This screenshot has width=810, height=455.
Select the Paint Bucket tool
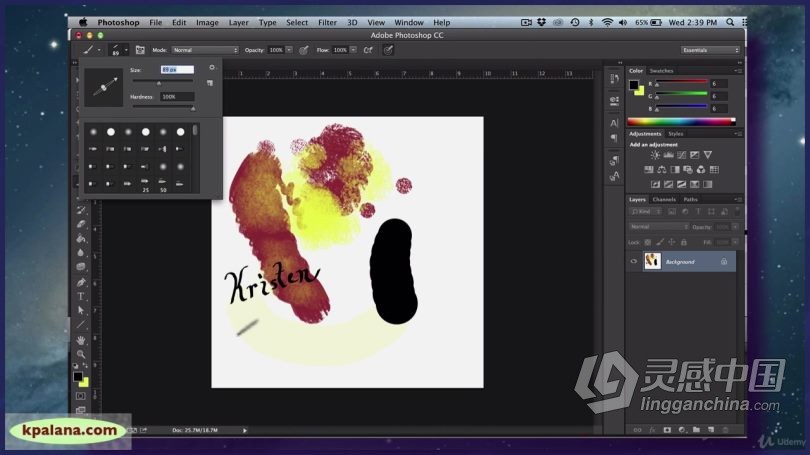click(81, 239)
